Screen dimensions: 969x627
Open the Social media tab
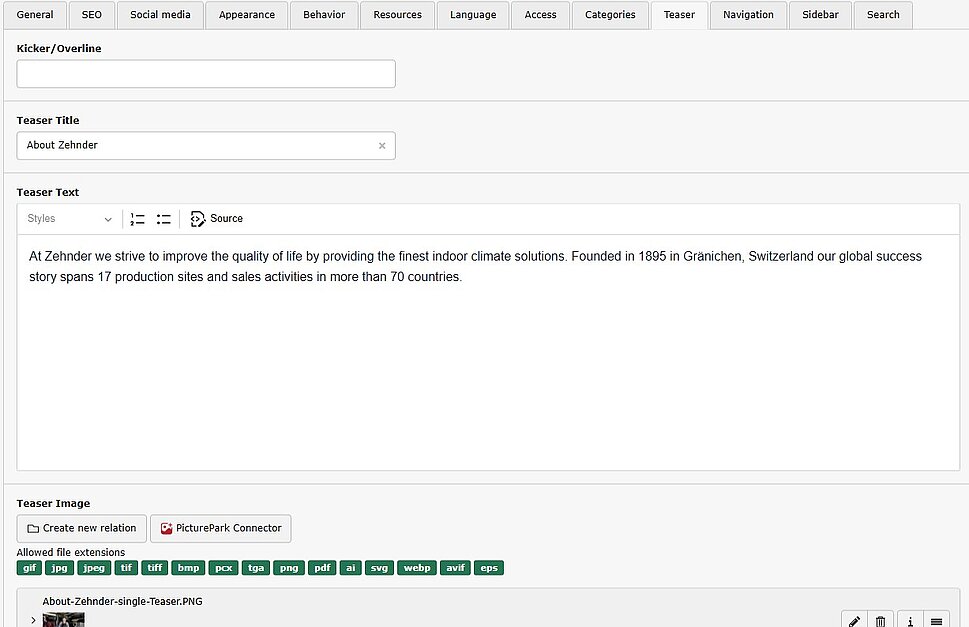[160, 15]
